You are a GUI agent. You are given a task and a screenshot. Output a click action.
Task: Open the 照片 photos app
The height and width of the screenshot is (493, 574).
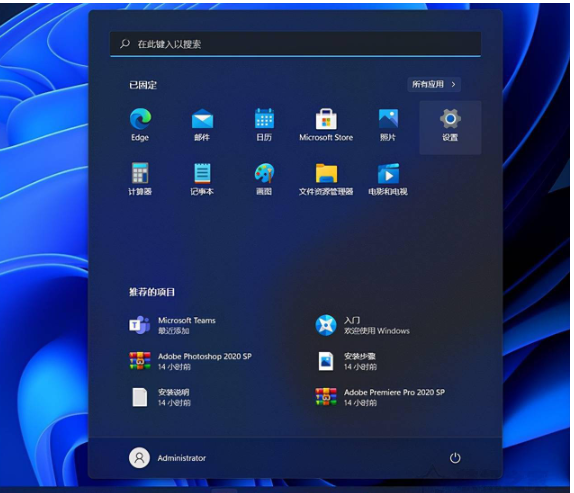[388, 119]
